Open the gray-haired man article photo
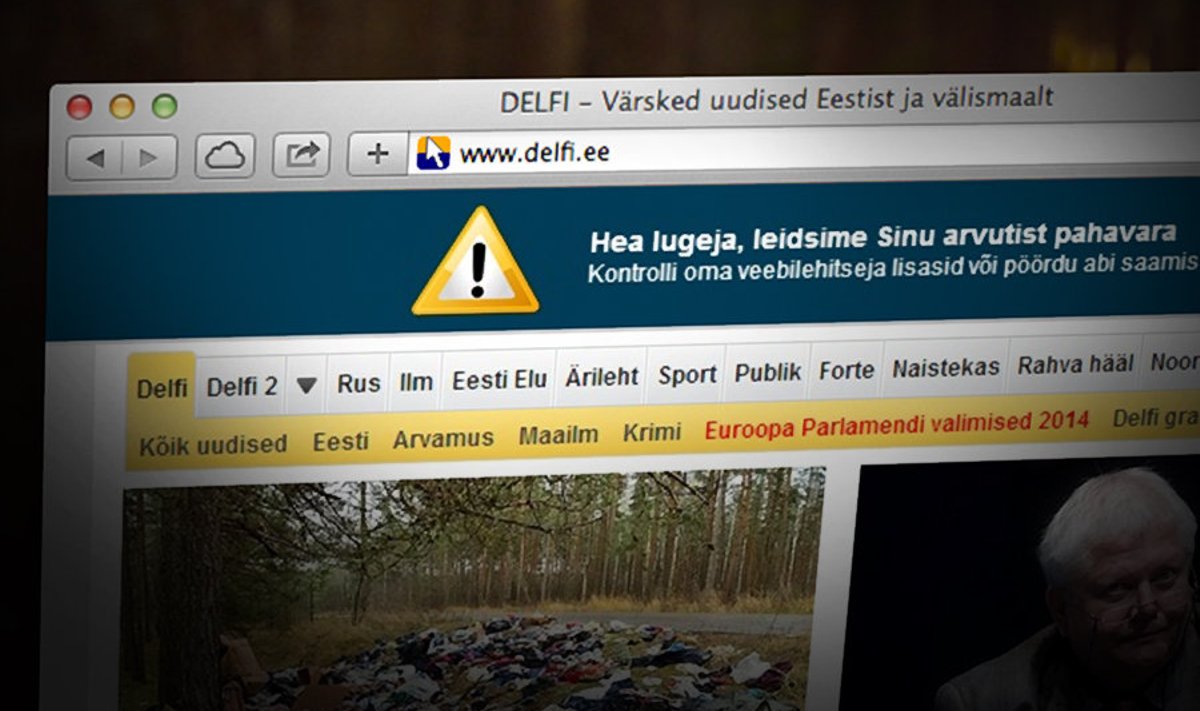 pos(1019,584)
